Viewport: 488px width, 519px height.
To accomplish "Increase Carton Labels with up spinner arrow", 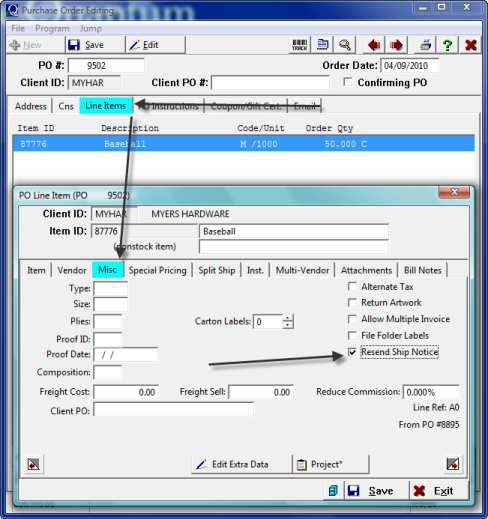I will [x=288, y=318].
